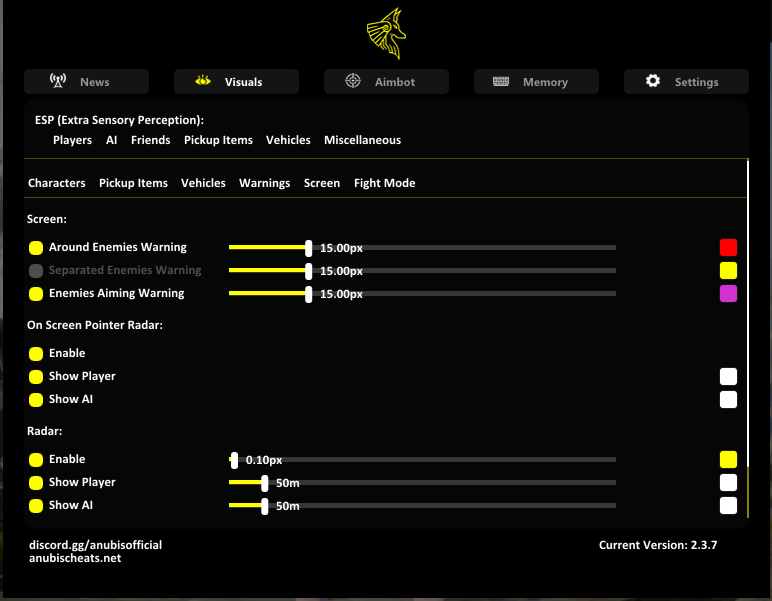Open the Warnings sub-tab
The width and height of the screenshot is (772, 601).
[x=264, y=183]
